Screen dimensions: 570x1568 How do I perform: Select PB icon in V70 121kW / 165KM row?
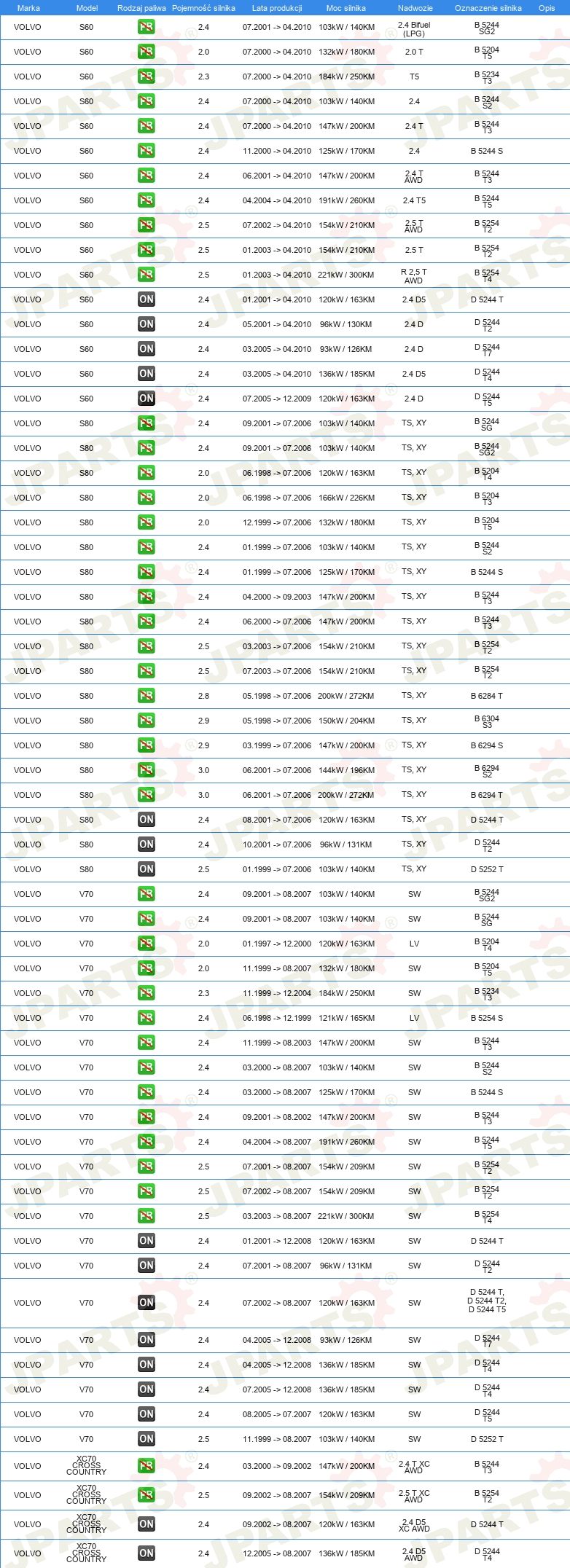coord(147,1018)
